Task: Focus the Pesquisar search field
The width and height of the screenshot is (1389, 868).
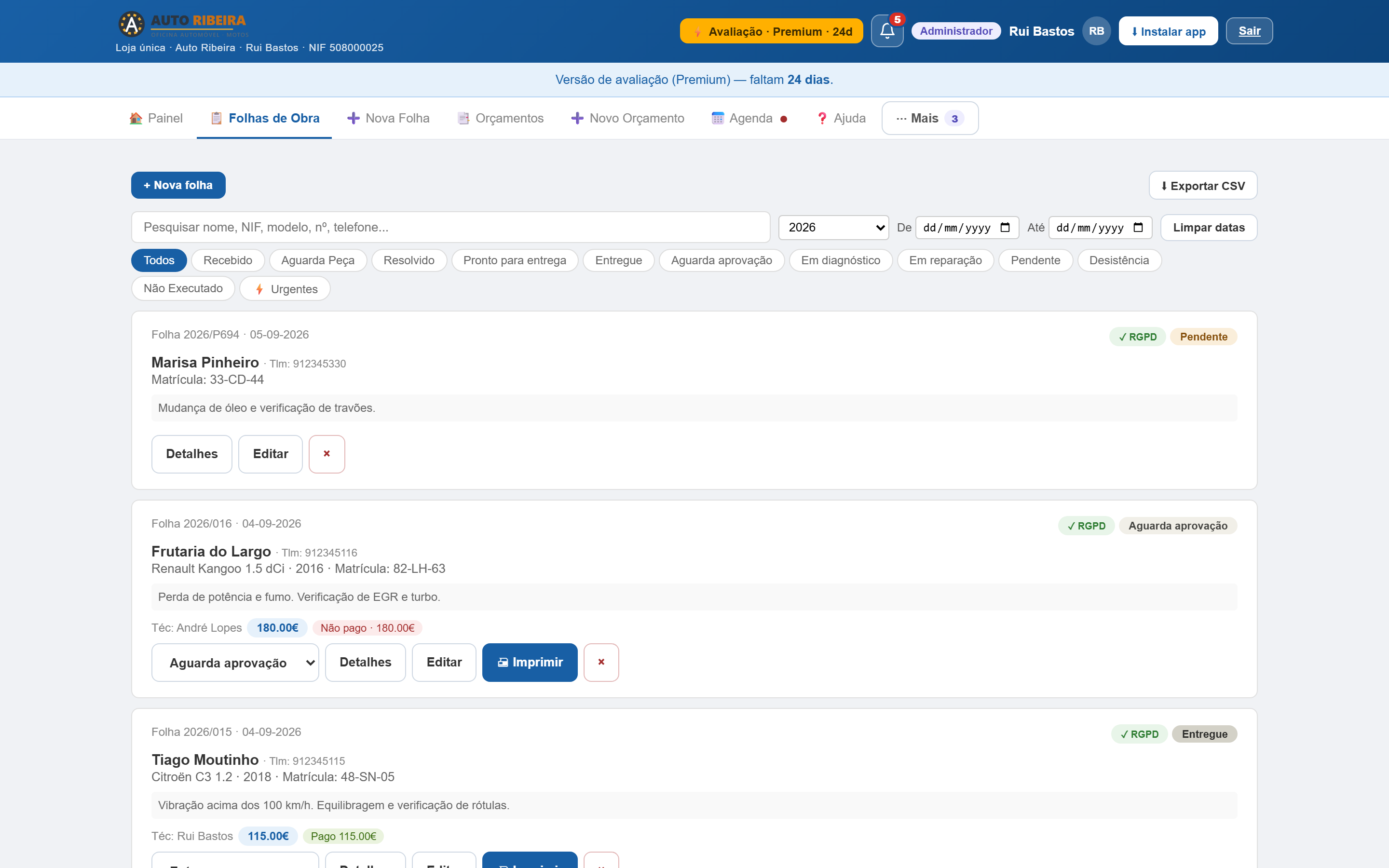Action: tap(450, 227)
